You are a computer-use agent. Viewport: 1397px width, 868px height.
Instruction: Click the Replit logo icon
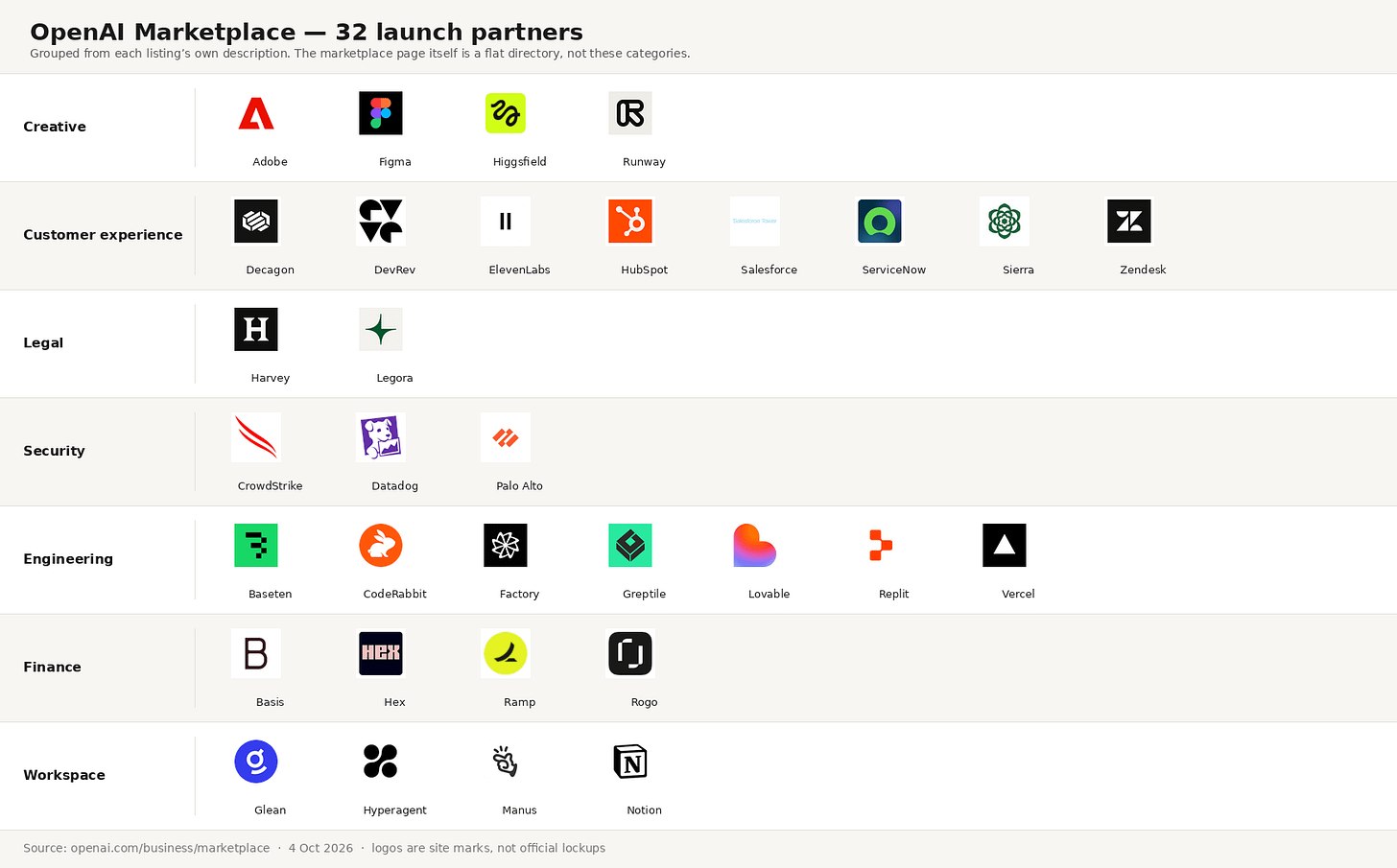[x=880, y=546]
